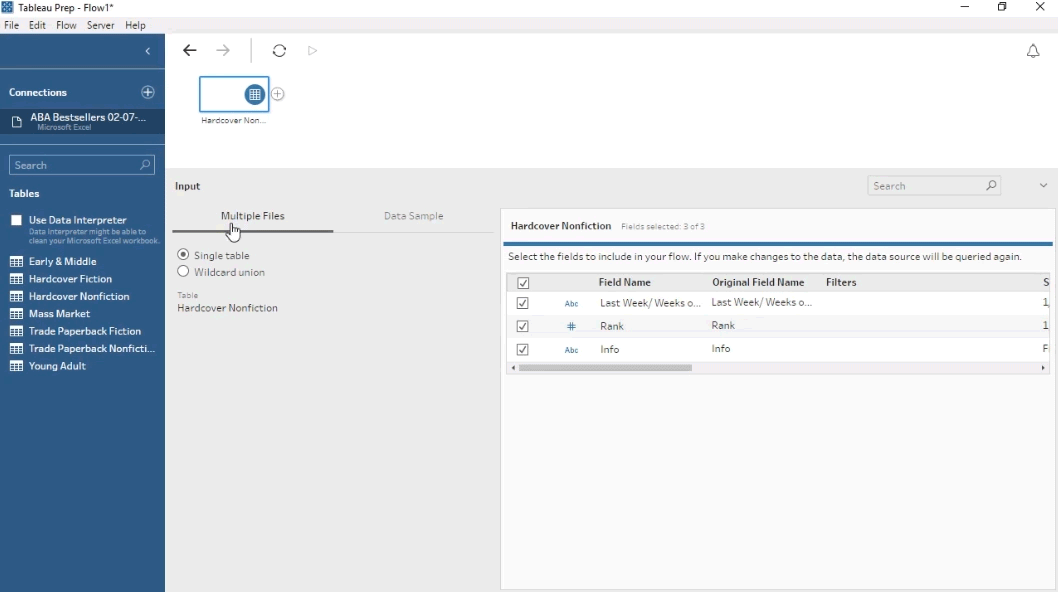Enable the Use Data Interpreter checkbox
Viewport: 1058px width, 592px height.
16,220
